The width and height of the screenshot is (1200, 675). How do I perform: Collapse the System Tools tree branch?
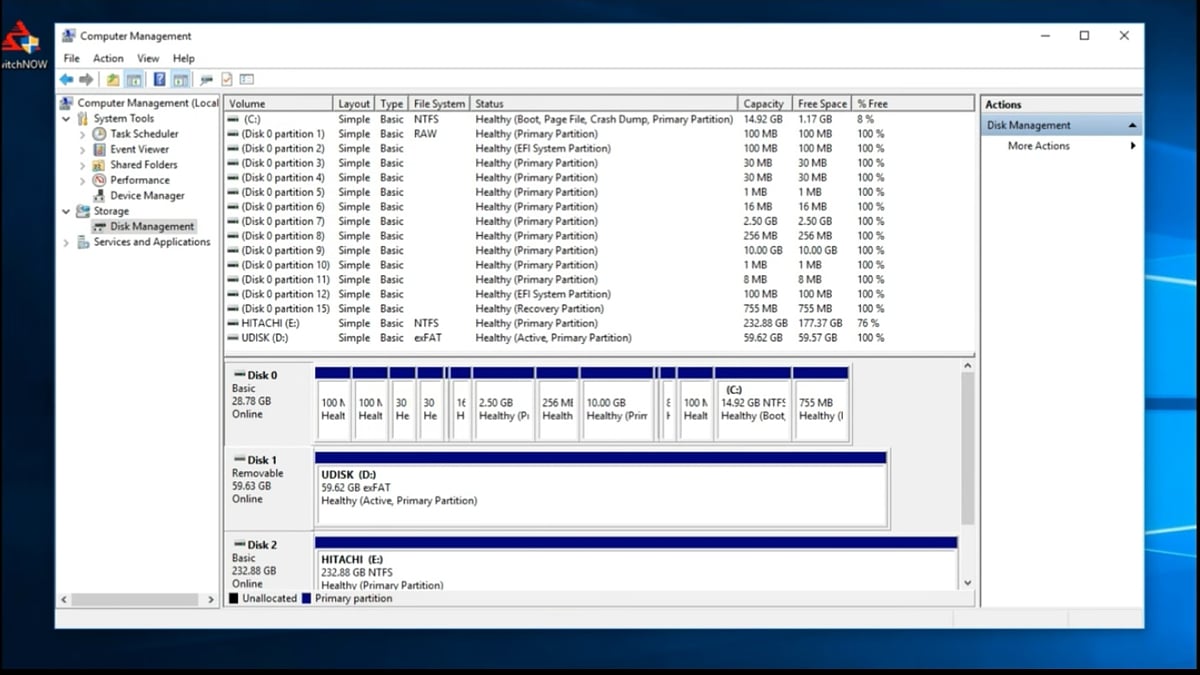pos(65,118)
